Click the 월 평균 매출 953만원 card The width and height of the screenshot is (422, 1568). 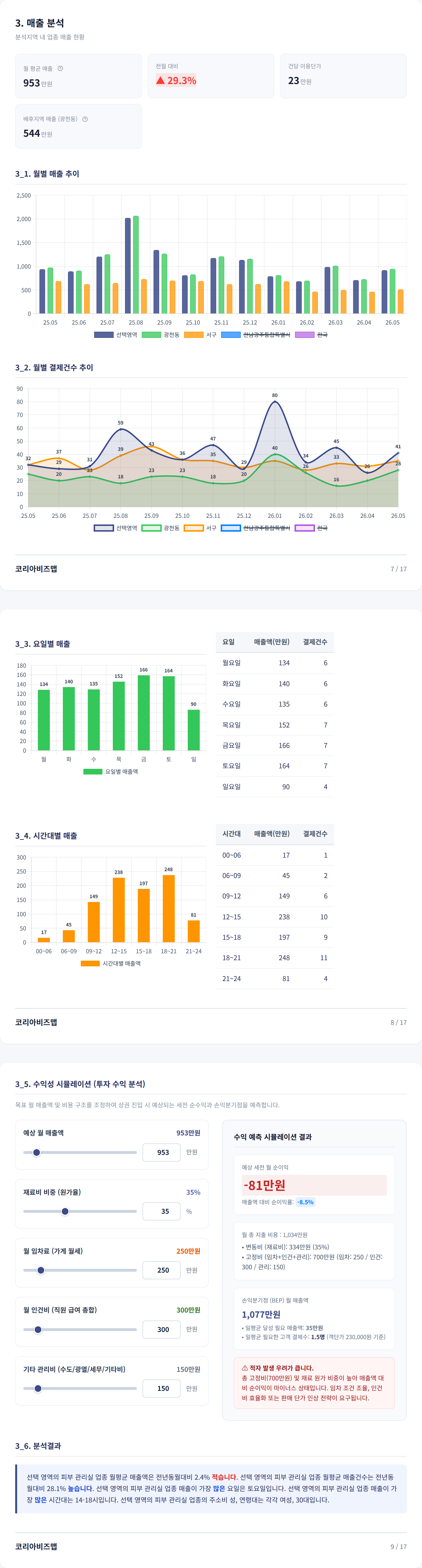point(79,76)
